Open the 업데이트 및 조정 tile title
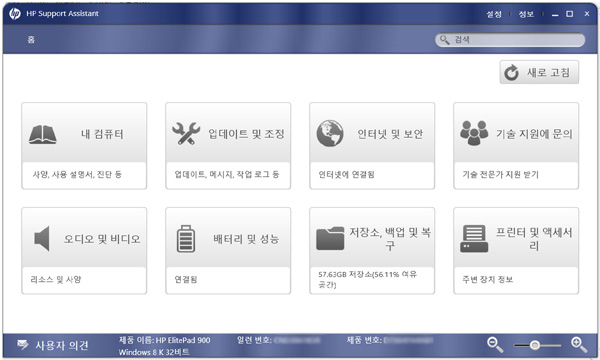The width and height of the screenshot is (600, 360). click(246, 134)
